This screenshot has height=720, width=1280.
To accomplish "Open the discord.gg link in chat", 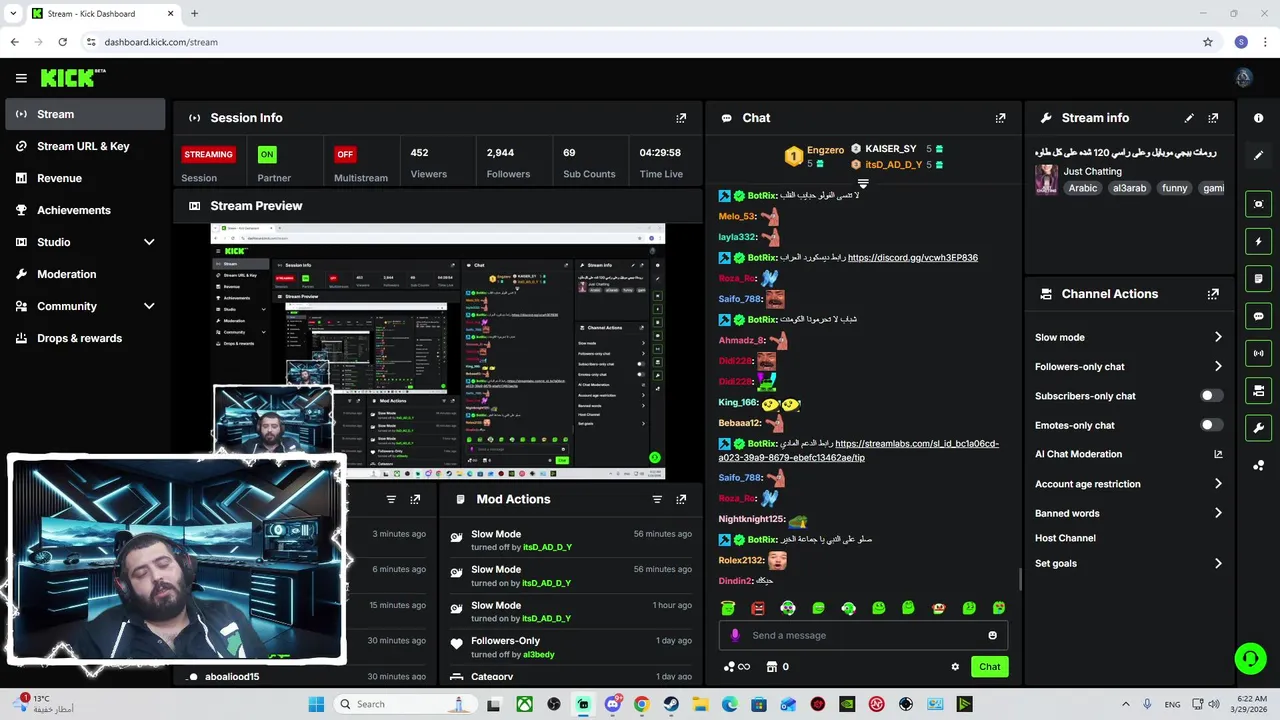I will click(913, 258).
